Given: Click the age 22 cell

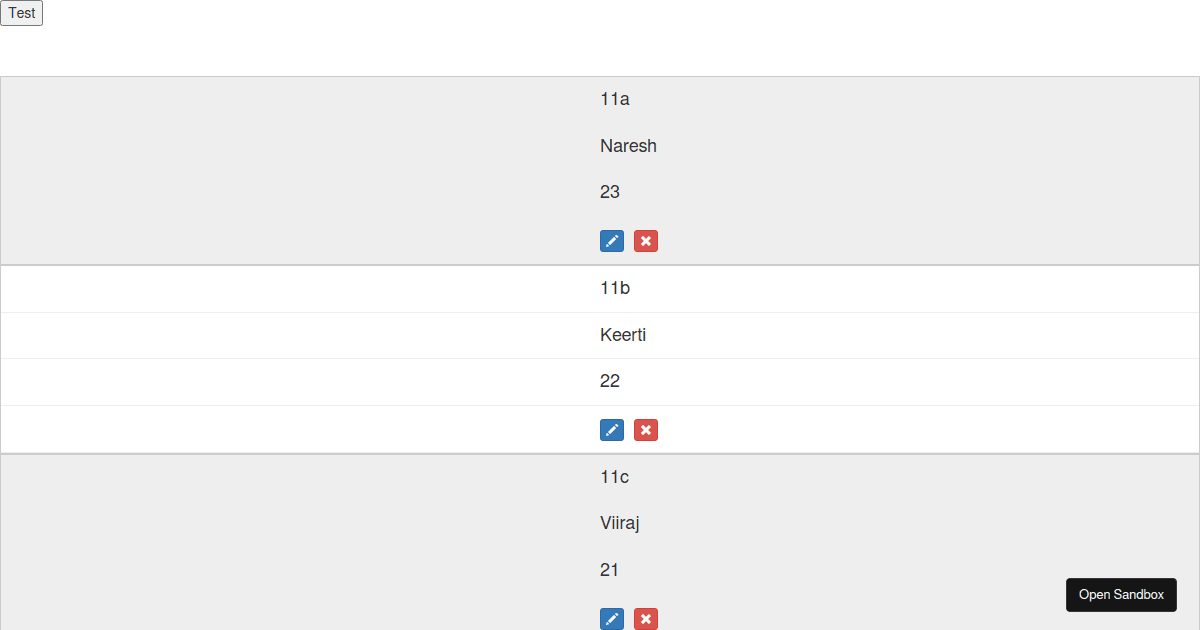Looking at the screenshot, I should coord(610,381).
